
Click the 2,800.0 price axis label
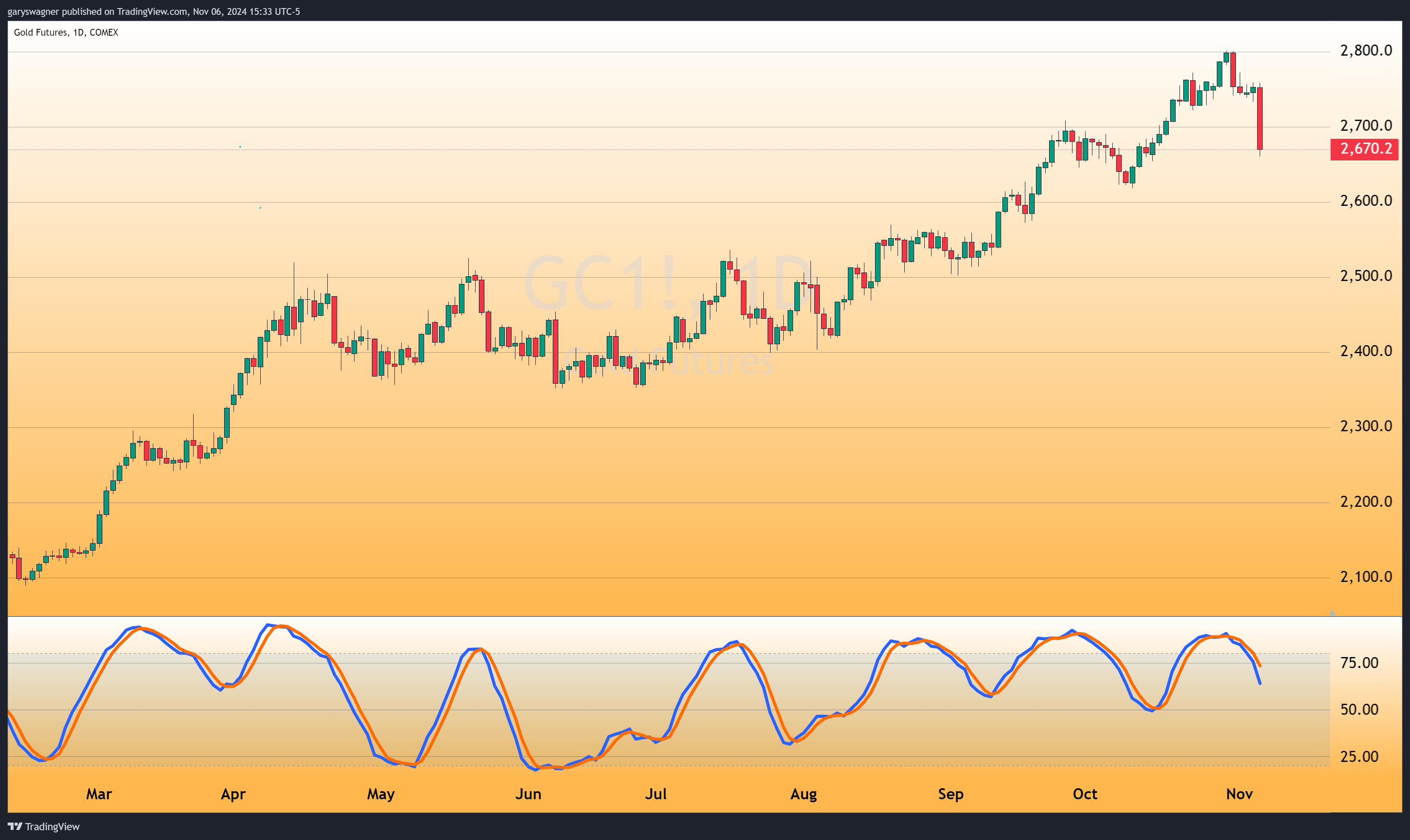pos(1366,51)
